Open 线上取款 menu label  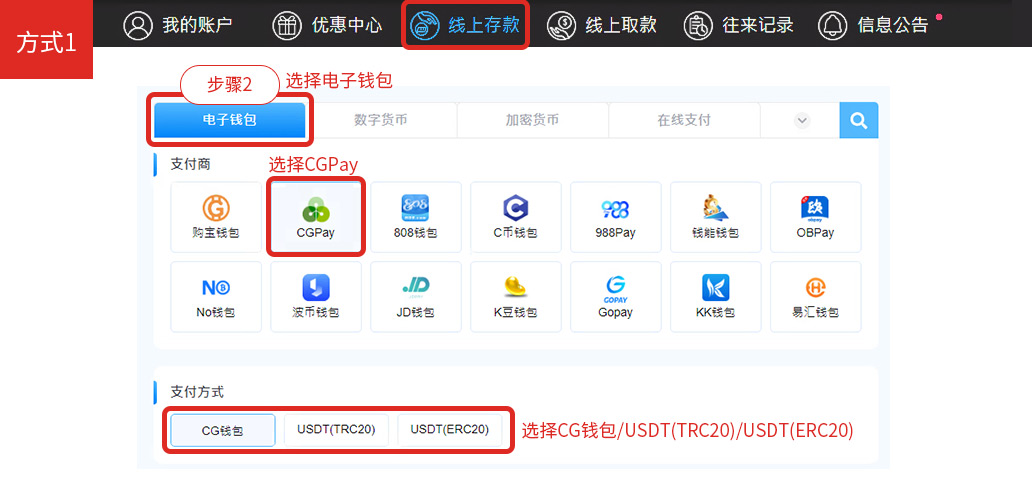[621, 26]
